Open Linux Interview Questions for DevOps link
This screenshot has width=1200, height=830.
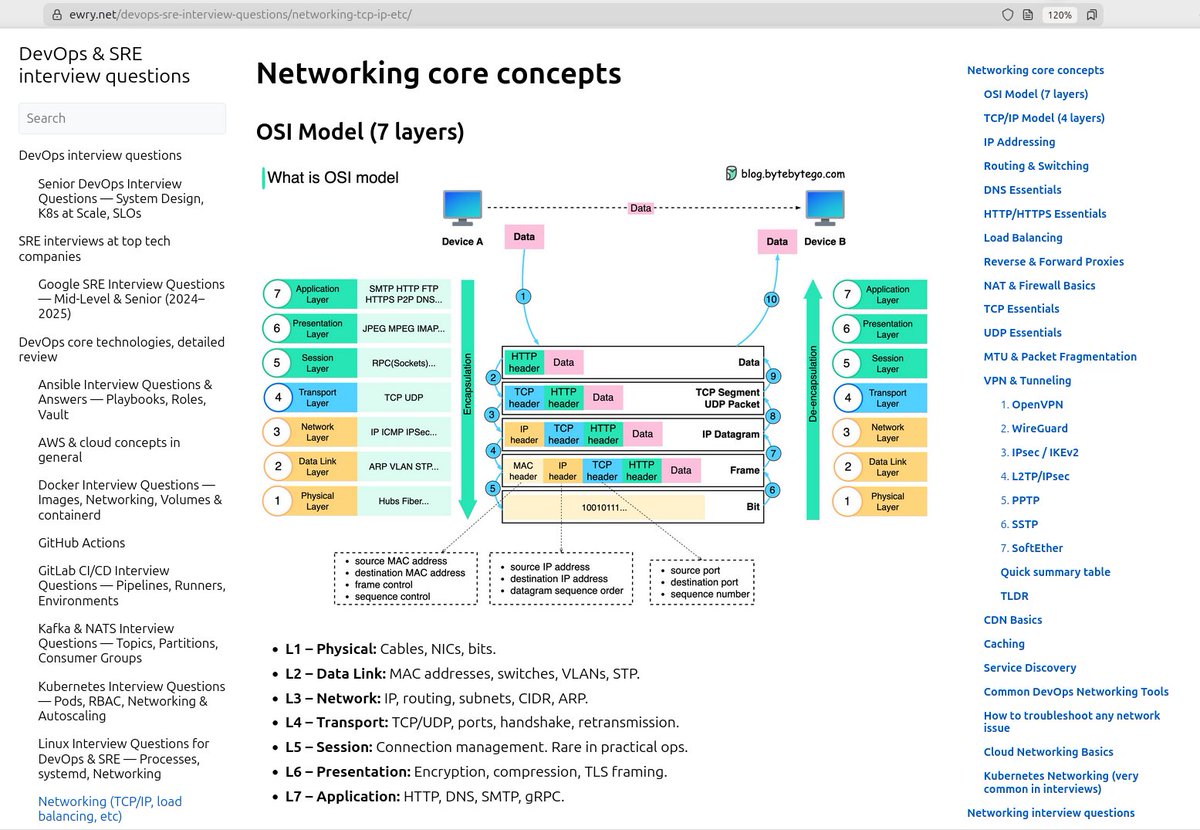pyautogui.click(x=124, y=759)
